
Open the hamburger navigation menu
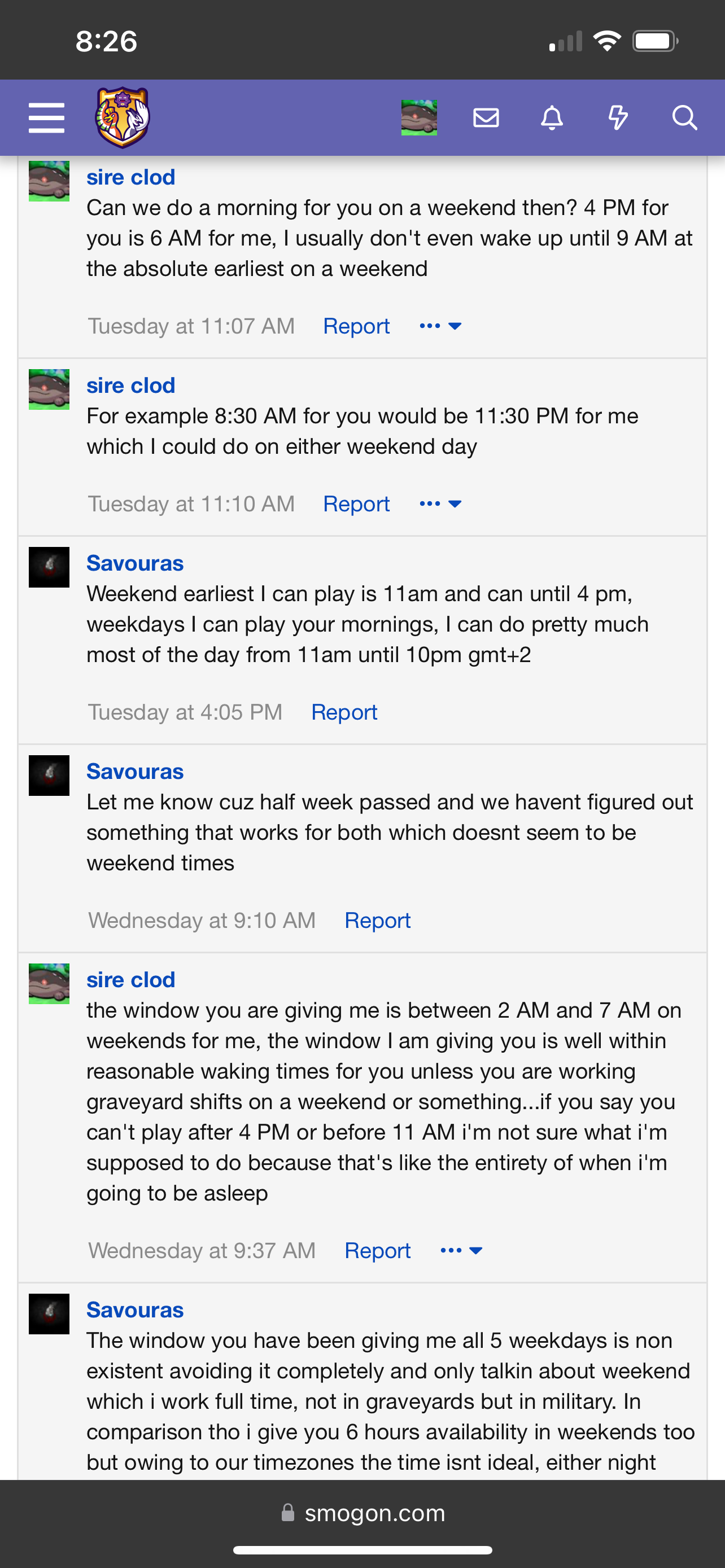(46, 117)
